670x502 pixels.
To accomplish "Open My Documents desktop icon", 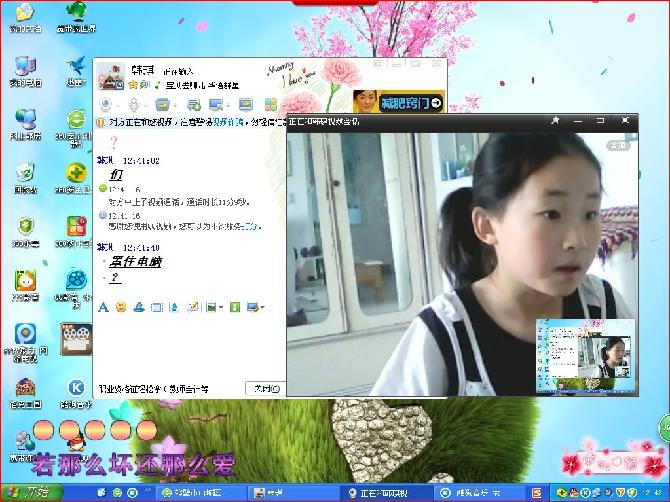I will pyautogui.click(x=25, y=18).
